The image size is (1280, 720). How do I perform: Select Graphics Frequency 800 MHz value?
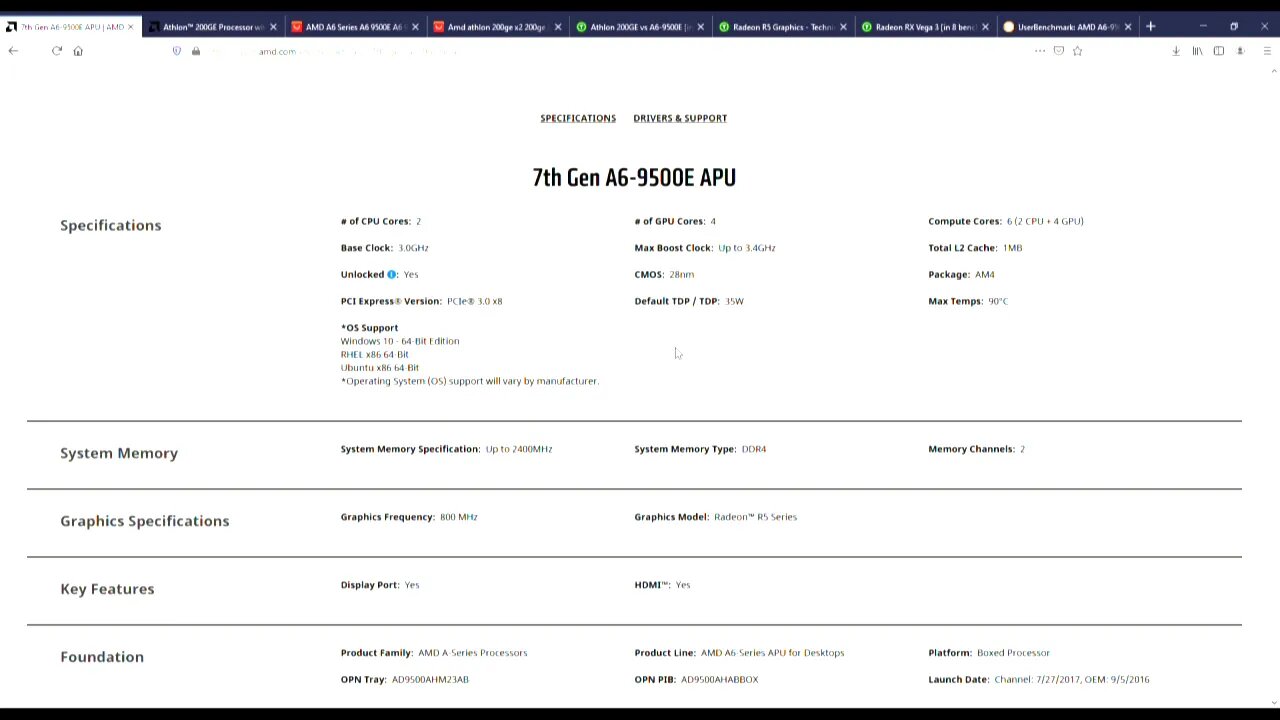[x=459, y=517]
